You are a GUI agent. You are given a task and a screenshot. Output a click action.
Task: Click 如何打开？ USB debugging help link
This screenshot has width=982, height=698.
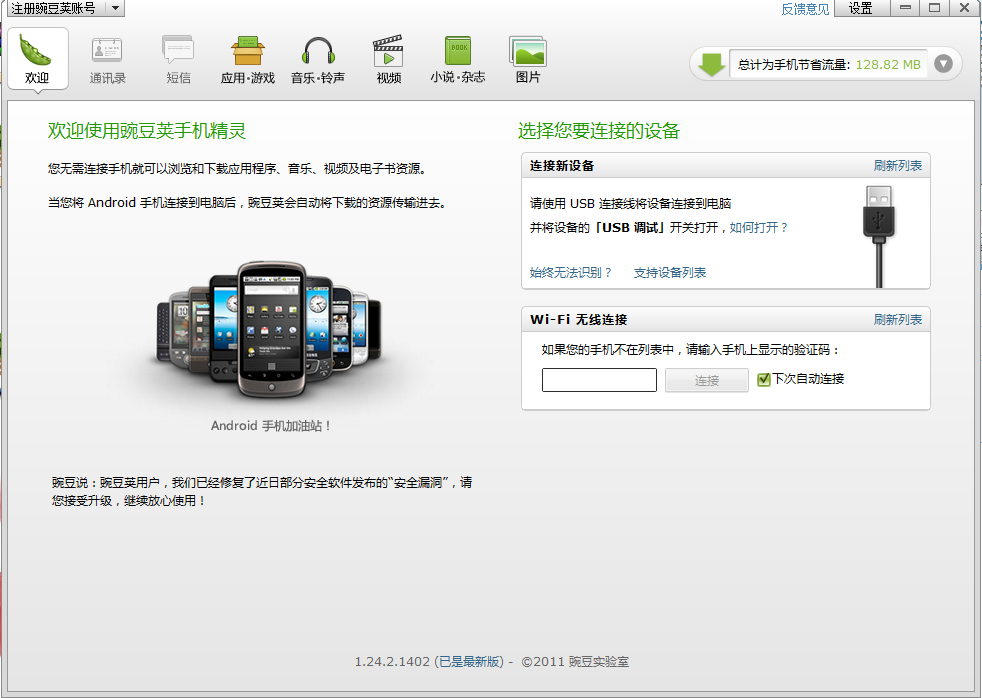point(759,227)
